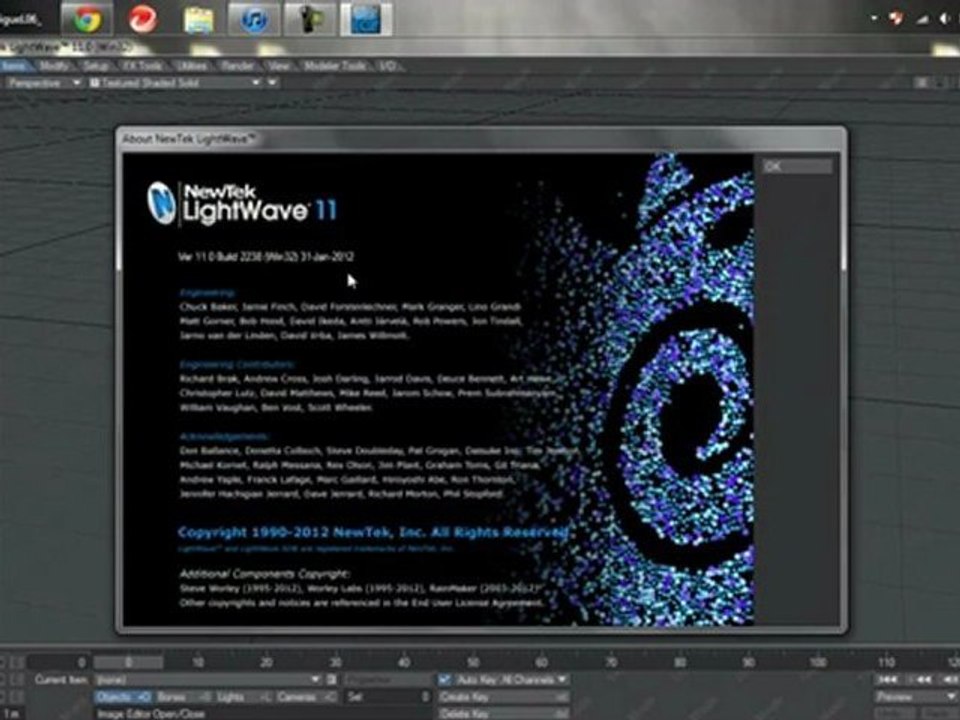
Task: Open the file explorer taskbar icon
Action: 198,19
